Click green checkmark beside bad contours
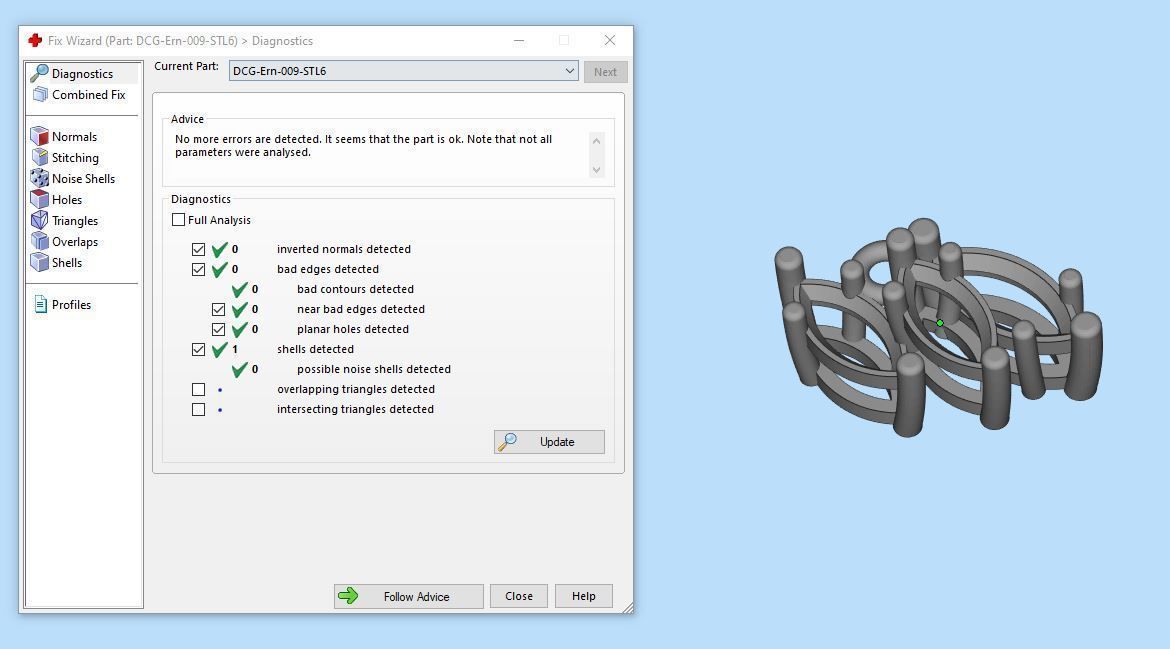Screen dimensions: 1170x649 (x=240, y=289)
